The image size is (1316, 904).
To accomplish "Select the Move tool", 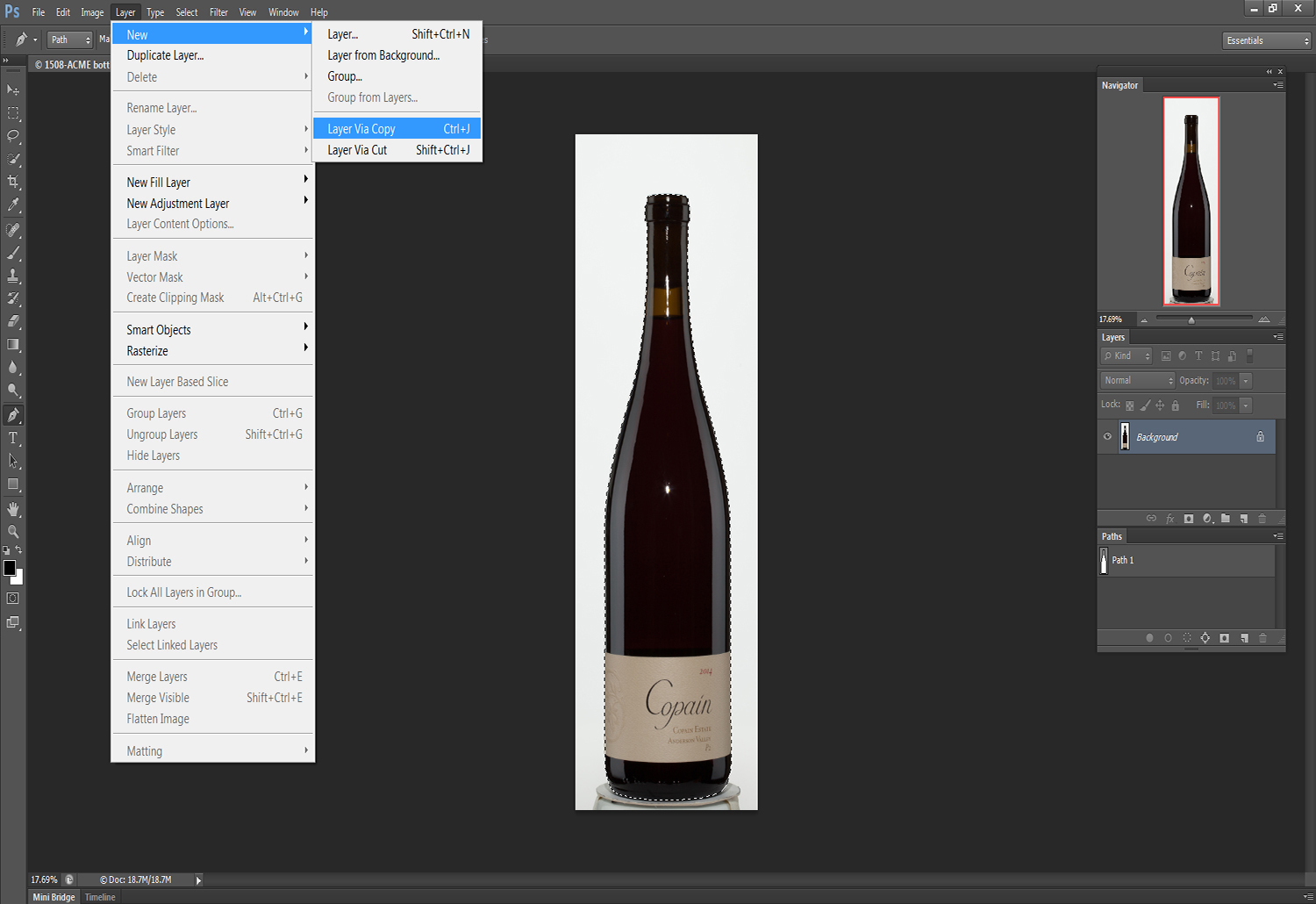I will (x=13, y=90).
